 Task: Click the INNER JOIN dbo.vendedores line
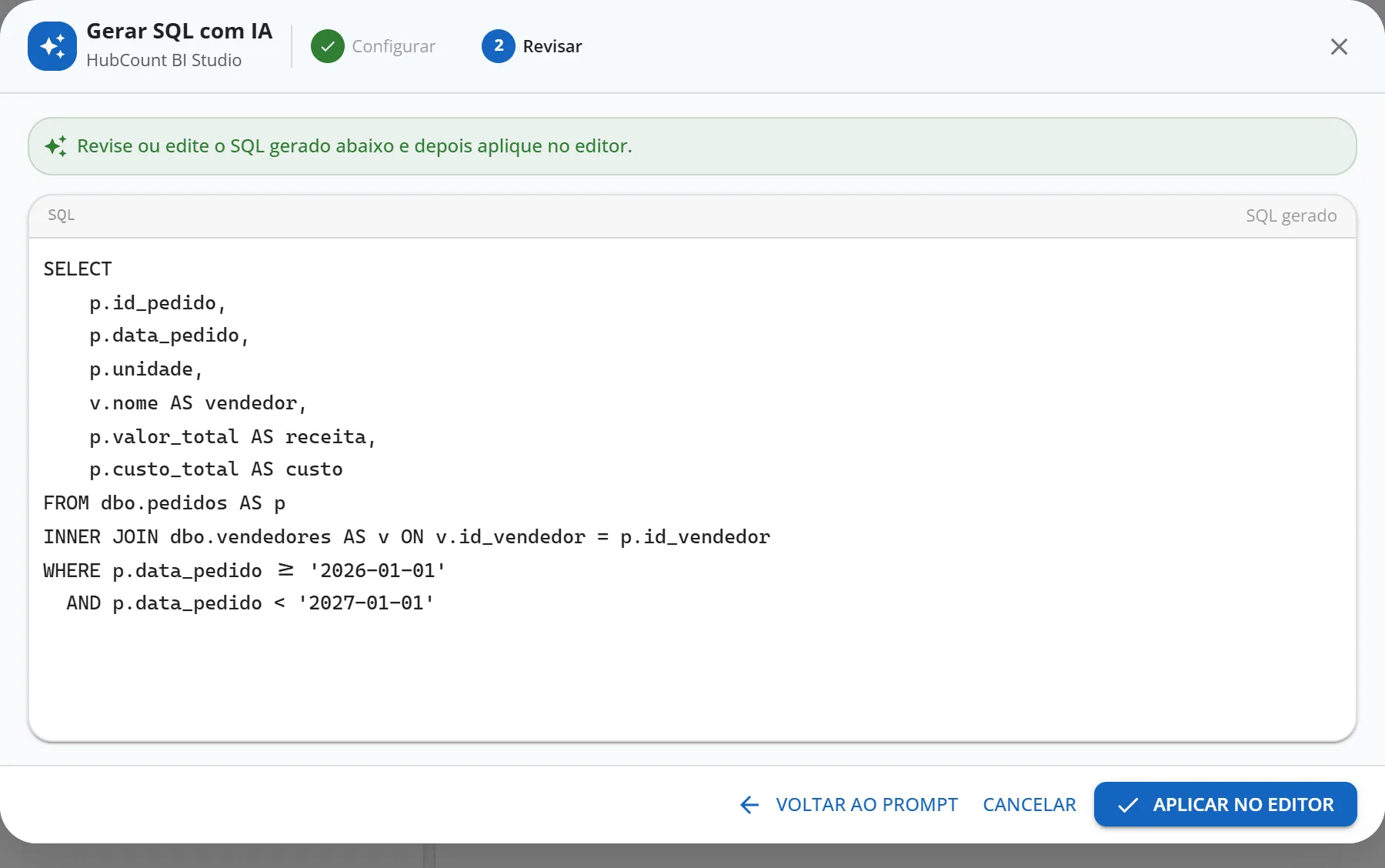[407, 537]
